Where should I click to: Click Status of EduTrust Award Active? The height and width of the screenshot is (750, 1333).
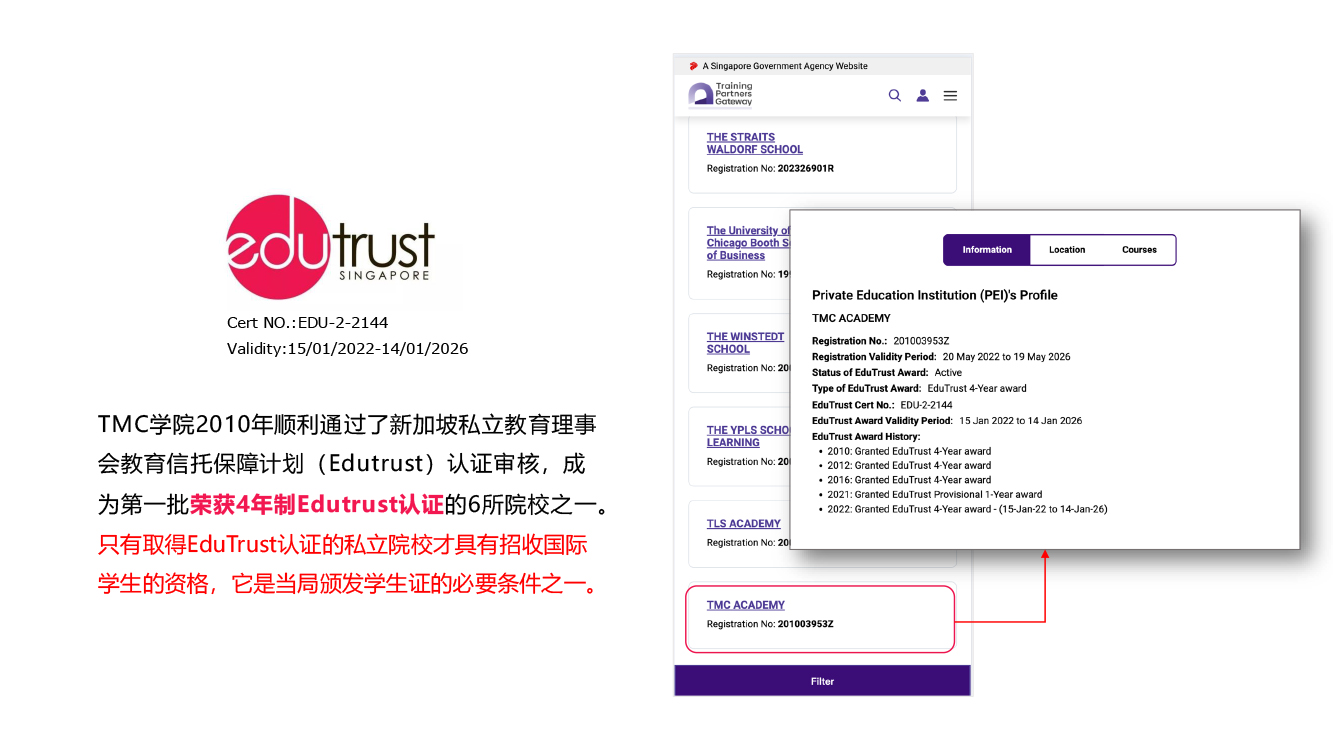pyautogui.click(x=887, y=373)
